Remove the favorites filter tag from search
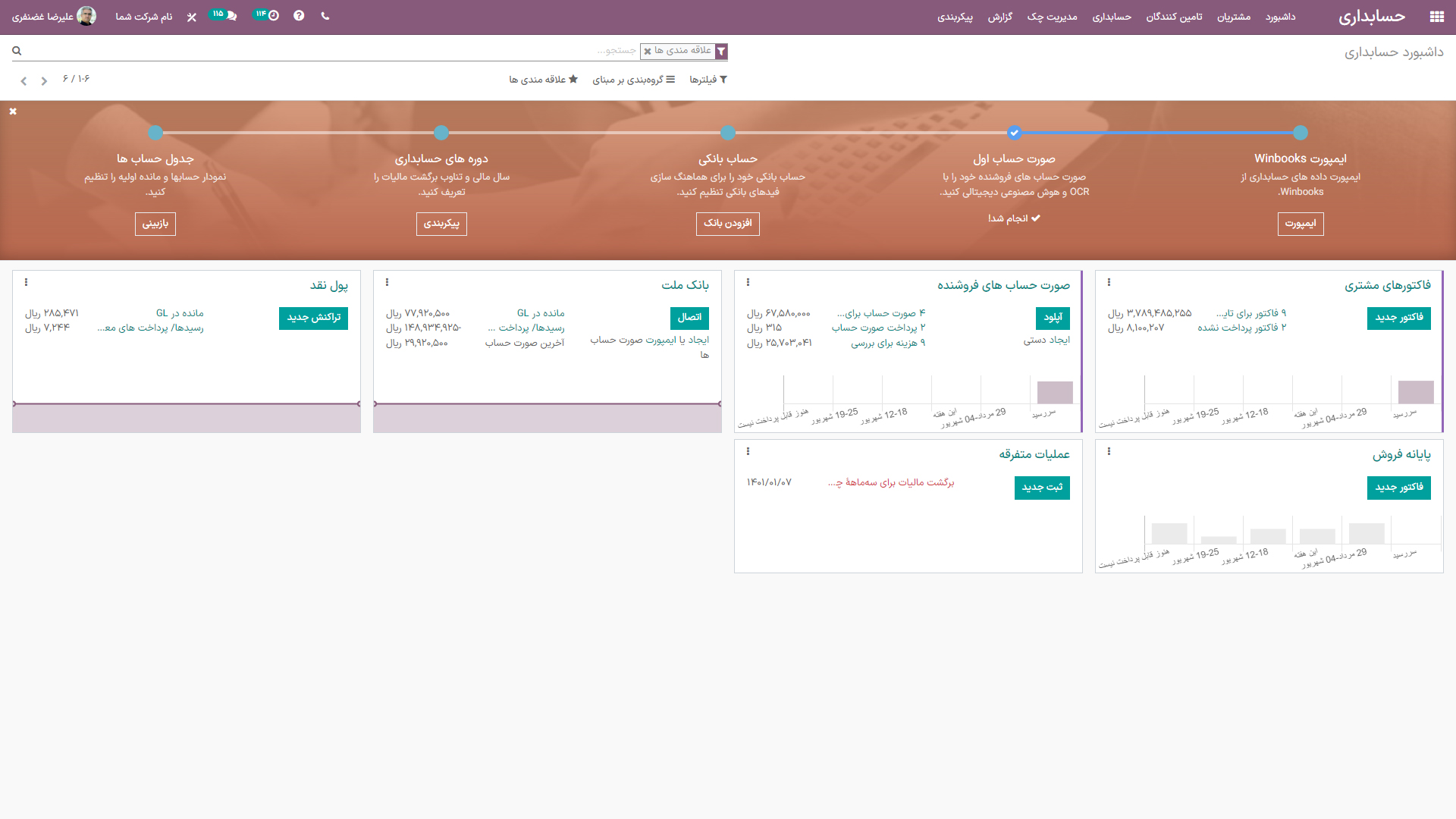This screenshot has width=1456, height=819. pos(648,52)
